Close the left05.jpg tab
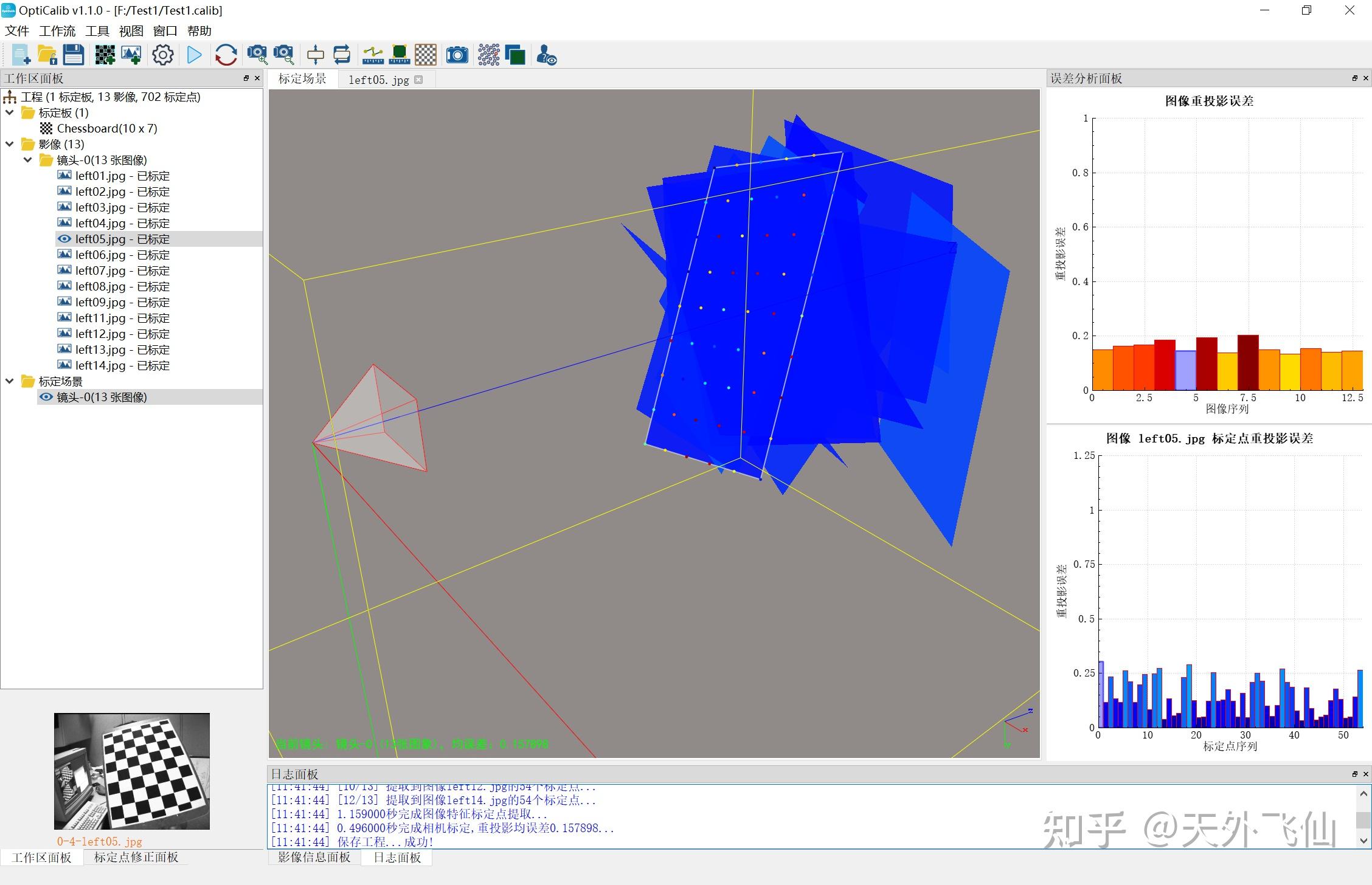Image resolution: width=1372 pixels, height=885 pixels. [x=418, y=80]
